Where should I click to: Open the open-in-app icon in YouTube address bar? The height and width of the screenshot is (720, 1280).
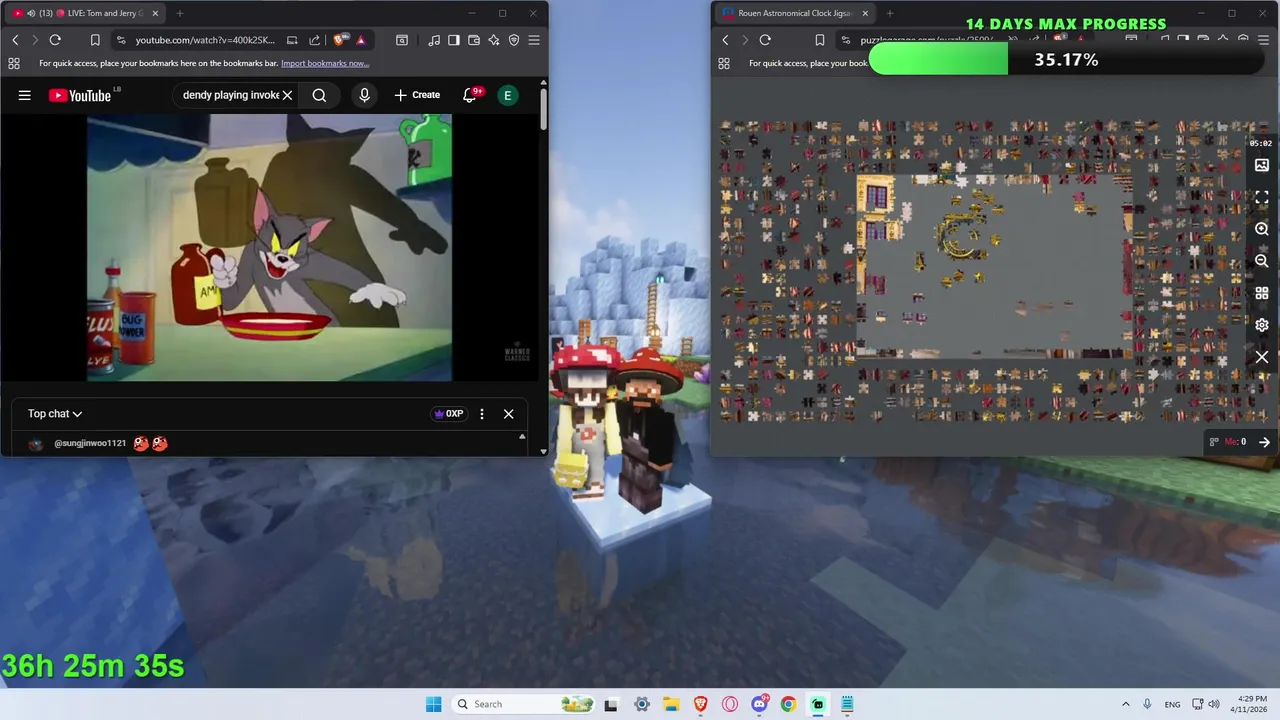(292, 40)
